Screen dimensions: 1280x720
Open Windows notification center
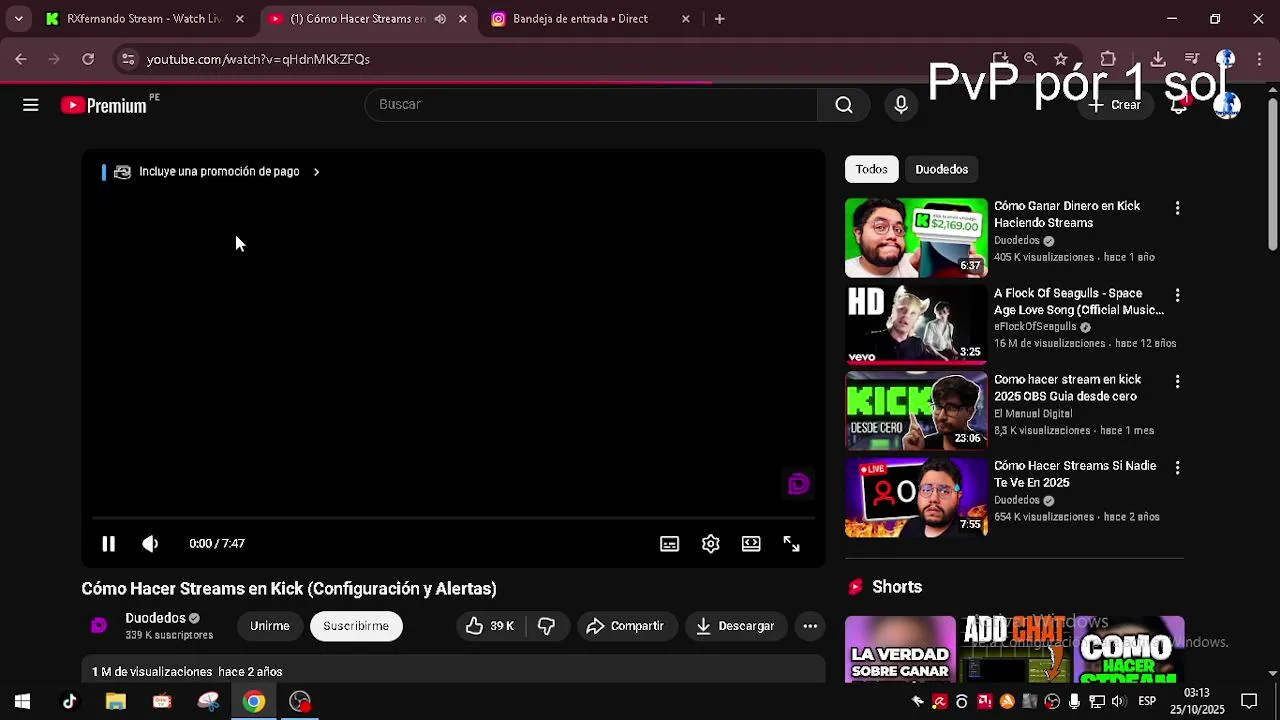[1249, 702]
